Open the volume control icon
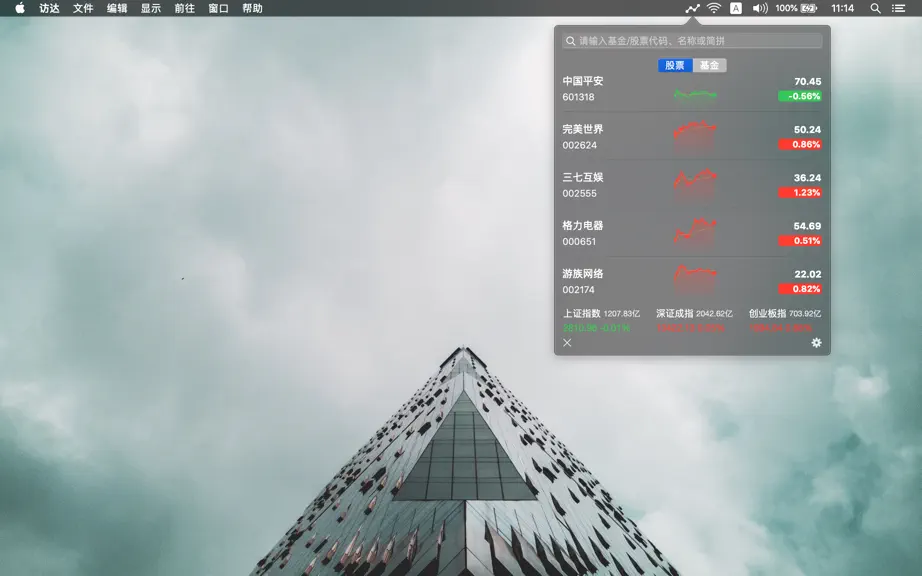The image size is (922, 576). [760, 8]
